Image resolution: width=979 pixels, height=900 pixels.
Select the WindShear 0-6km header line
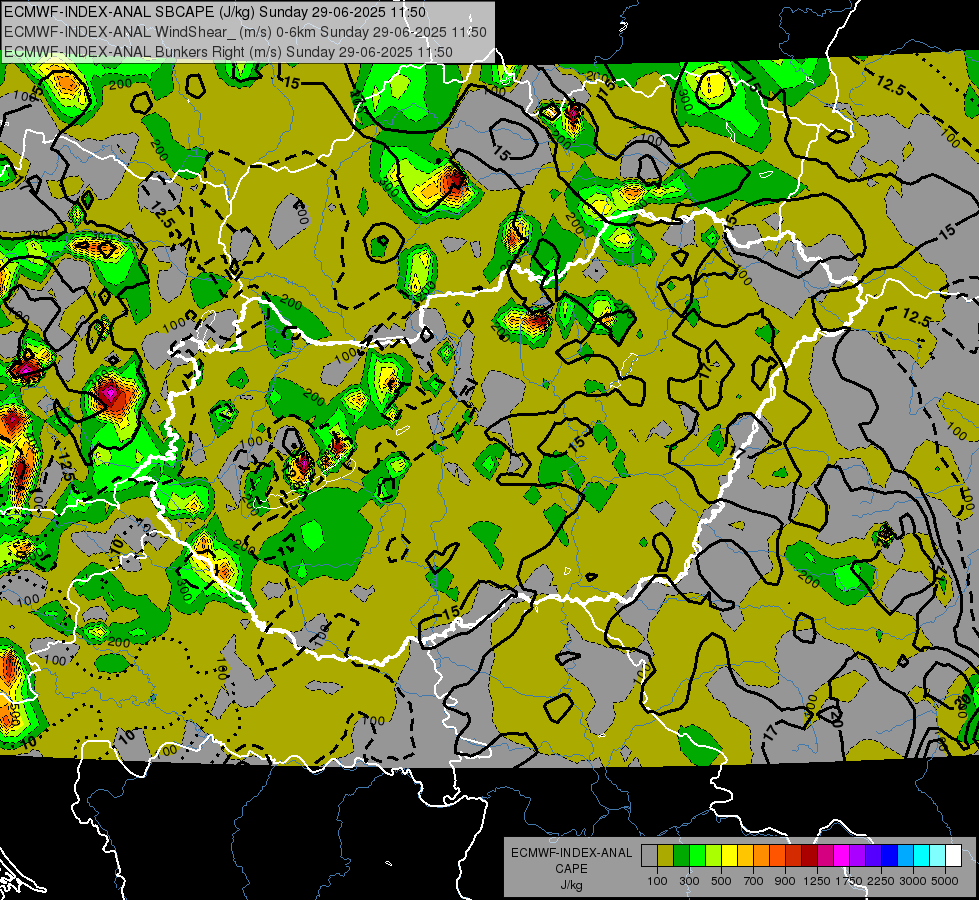(245, 32)
